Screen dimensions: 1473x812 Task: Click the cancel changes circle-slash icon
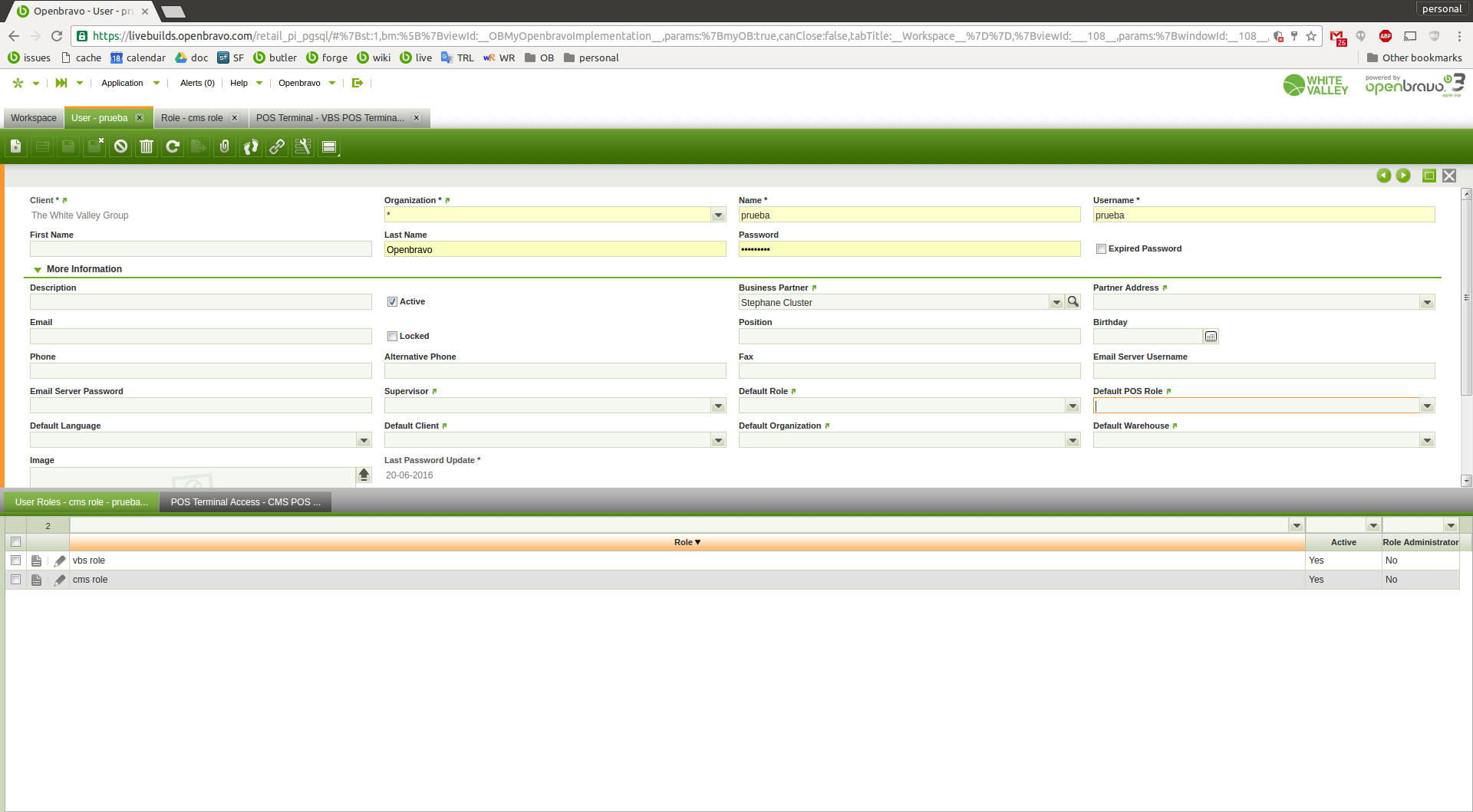coord(120,146)
